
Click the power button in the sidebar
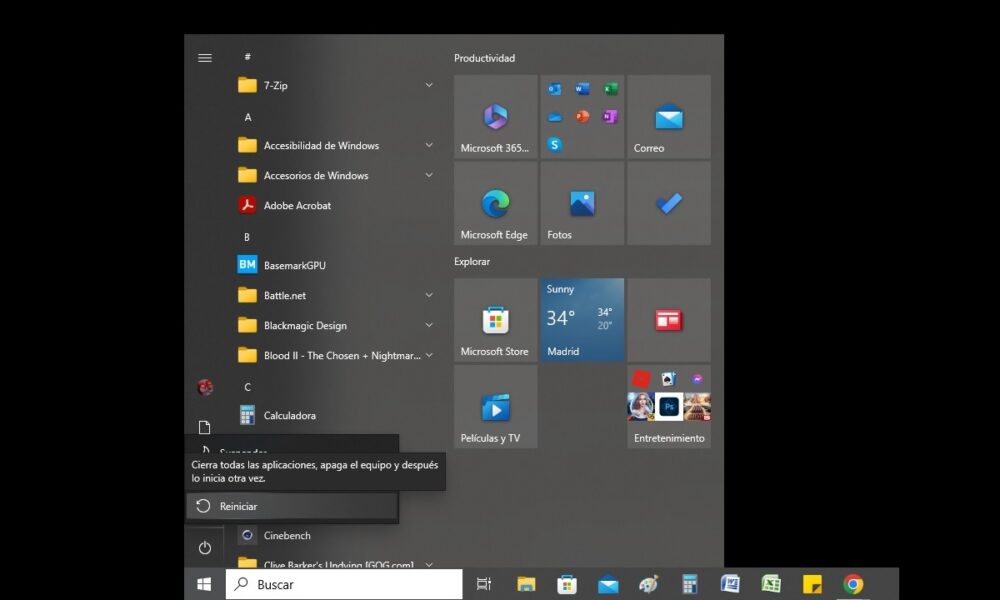(x=204, y=547)
